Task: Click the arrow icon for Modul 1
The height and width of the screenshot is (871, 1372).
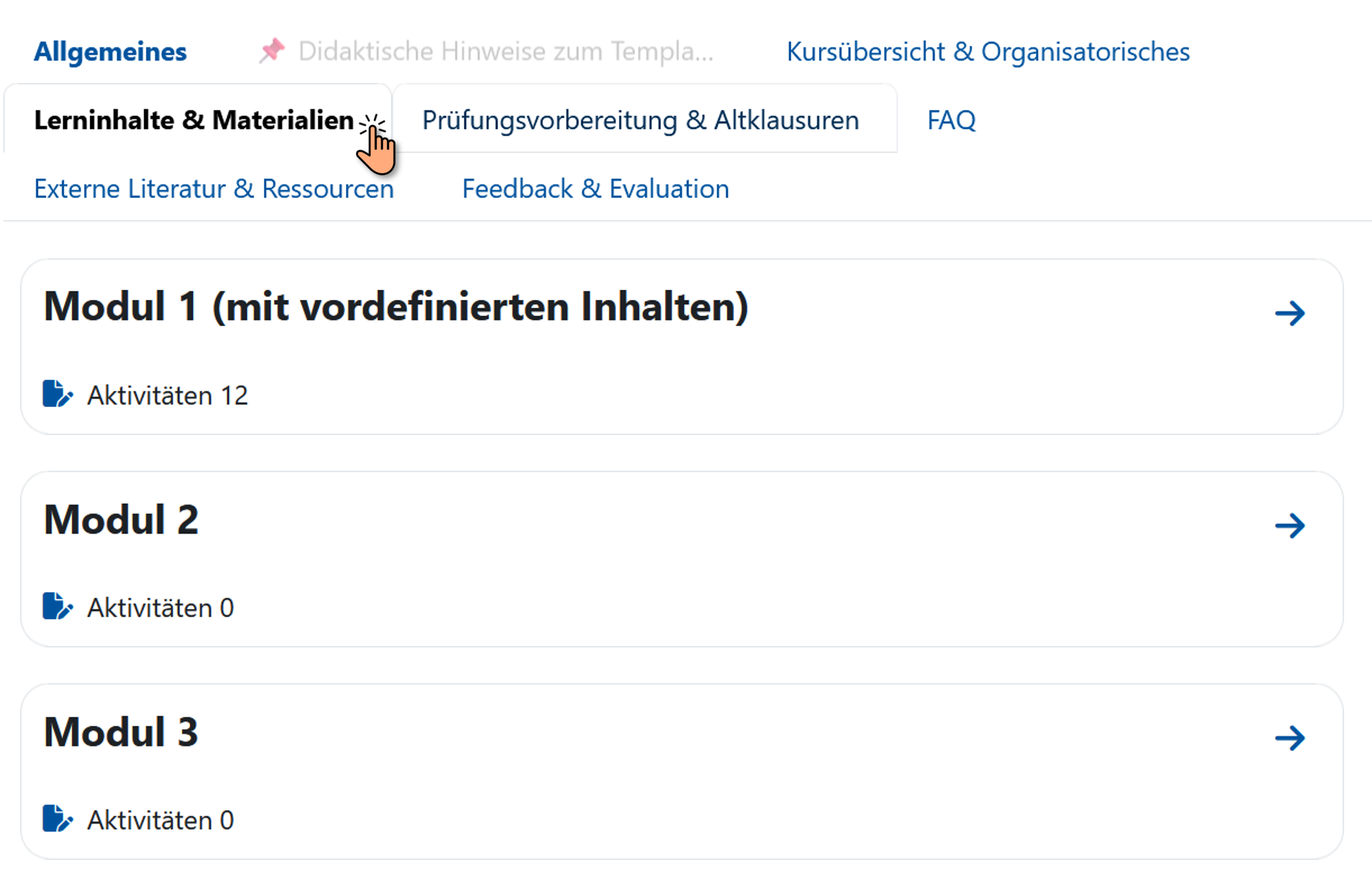Action: (x=1289, y=314)
